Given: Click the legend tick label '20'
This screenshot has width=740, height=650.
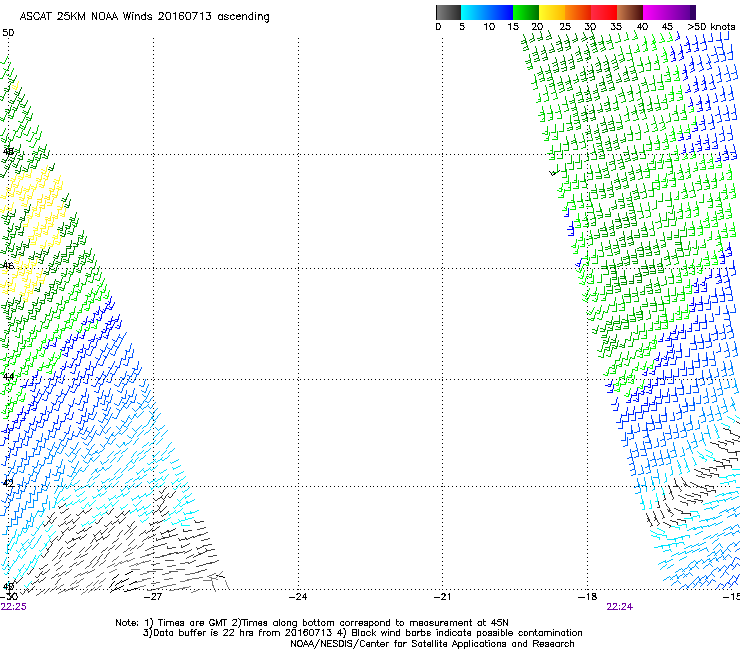Looking at the screenshot, I should (538, 27).
